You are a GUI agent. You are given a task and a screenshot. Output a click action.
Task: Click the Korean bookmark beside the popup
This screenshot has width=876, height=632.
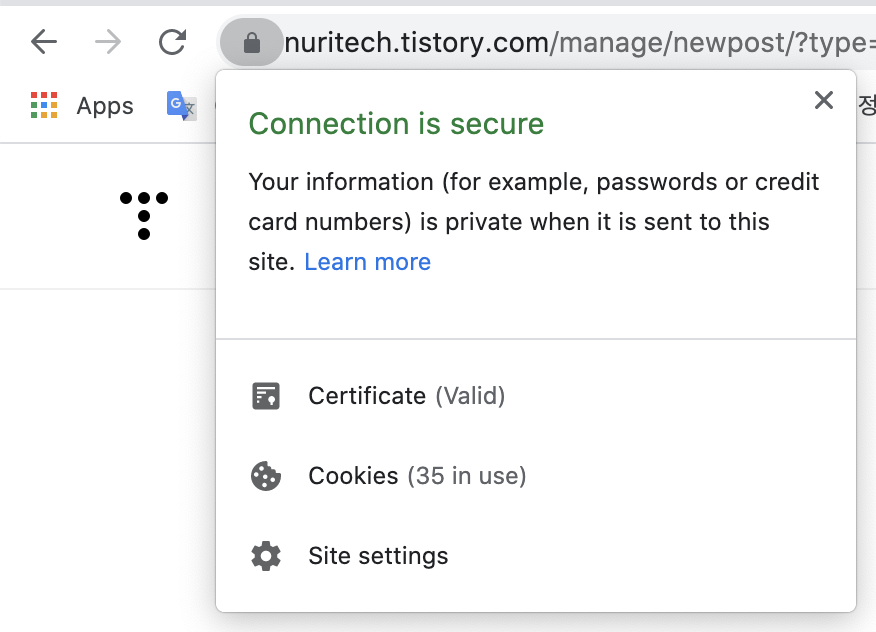867,105
